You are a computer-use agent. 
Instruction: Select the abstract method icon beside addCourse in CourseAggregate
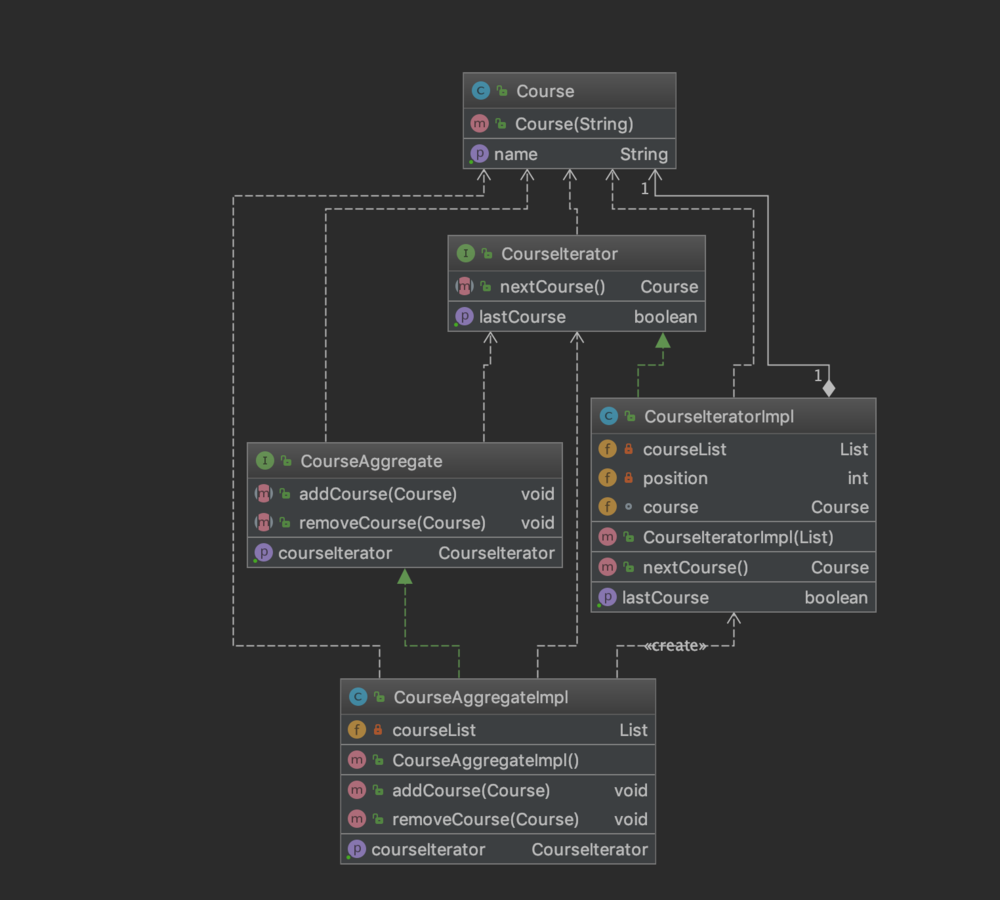pyautogui.click(x=263, y=493)
